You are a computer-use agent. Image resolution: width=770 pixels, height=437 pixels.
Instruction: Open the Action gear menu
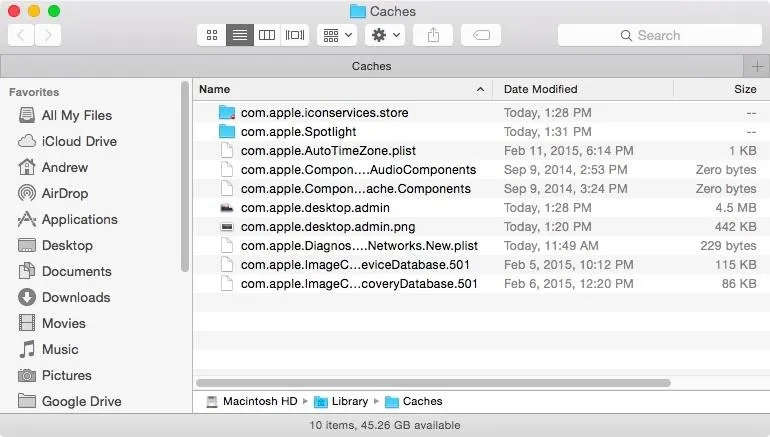385,35
